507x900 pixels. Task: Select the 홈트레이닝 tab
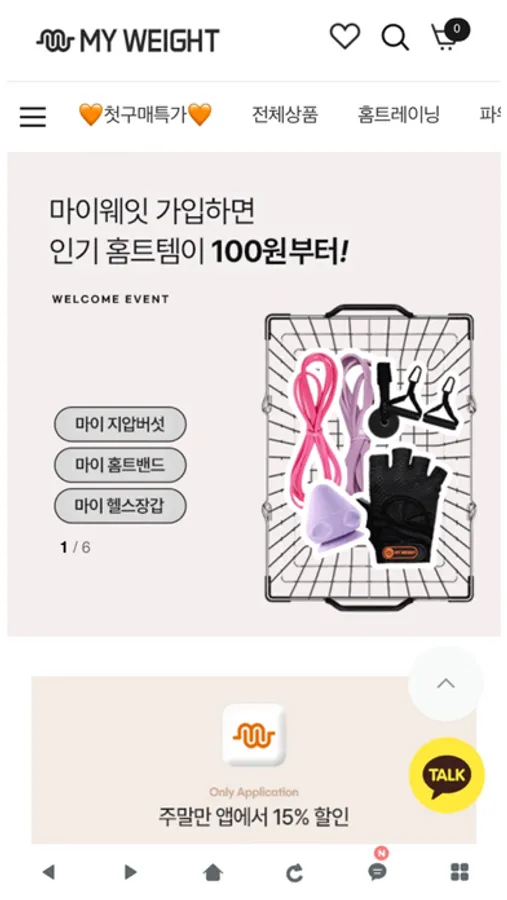click(398, 115)
